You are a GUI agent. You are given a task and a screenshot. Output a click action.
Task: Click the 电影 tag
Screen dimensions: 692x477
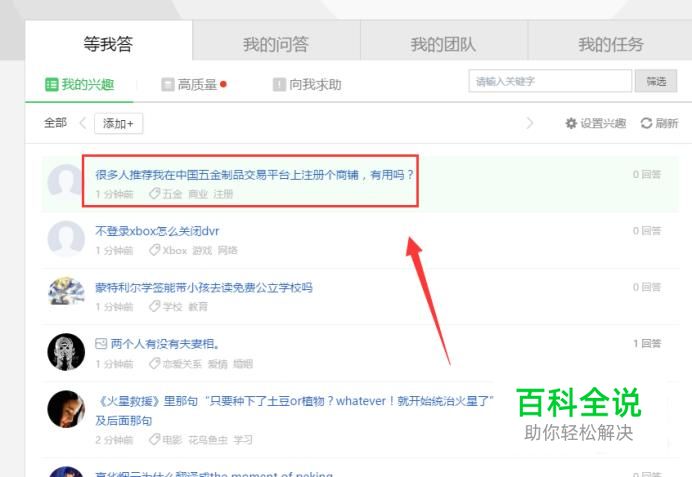(172, 440)
